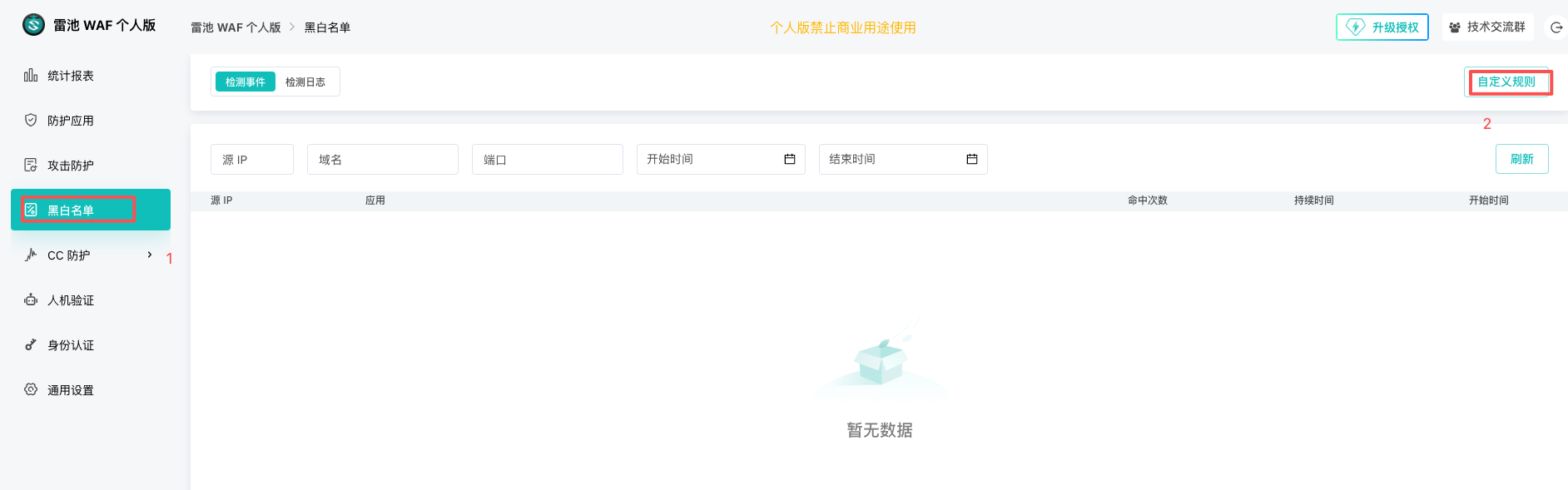Click the logout icon at top right
1568x490 pixels.
tap(1556, 27)
